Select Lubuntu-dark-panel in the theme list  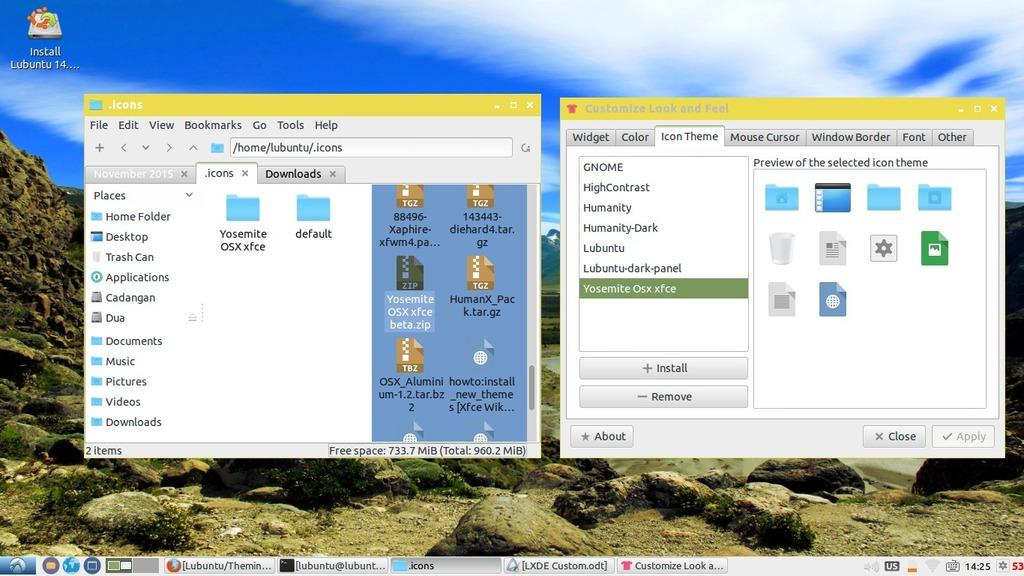point(634,268)
